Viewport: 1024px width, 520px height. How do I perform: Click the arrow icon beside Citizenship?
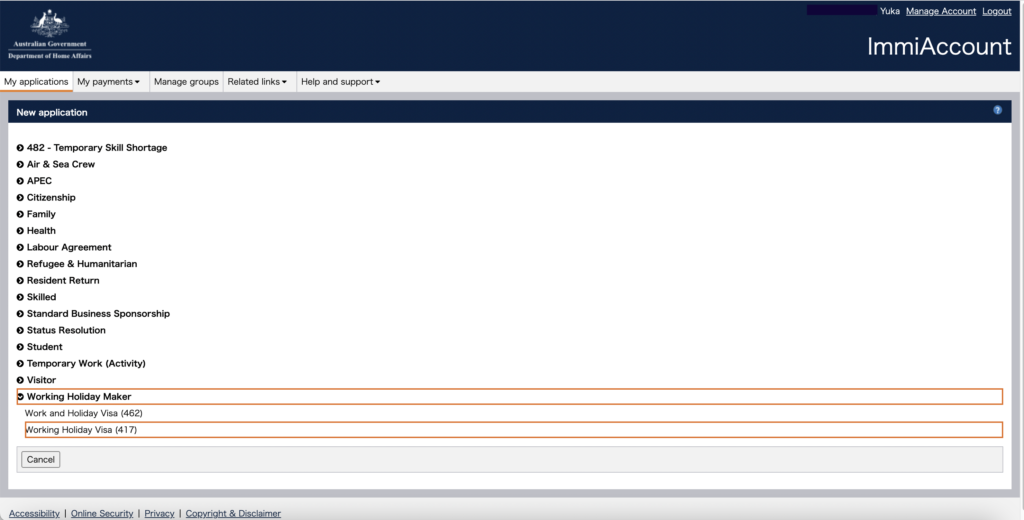[x=20, y=198]
